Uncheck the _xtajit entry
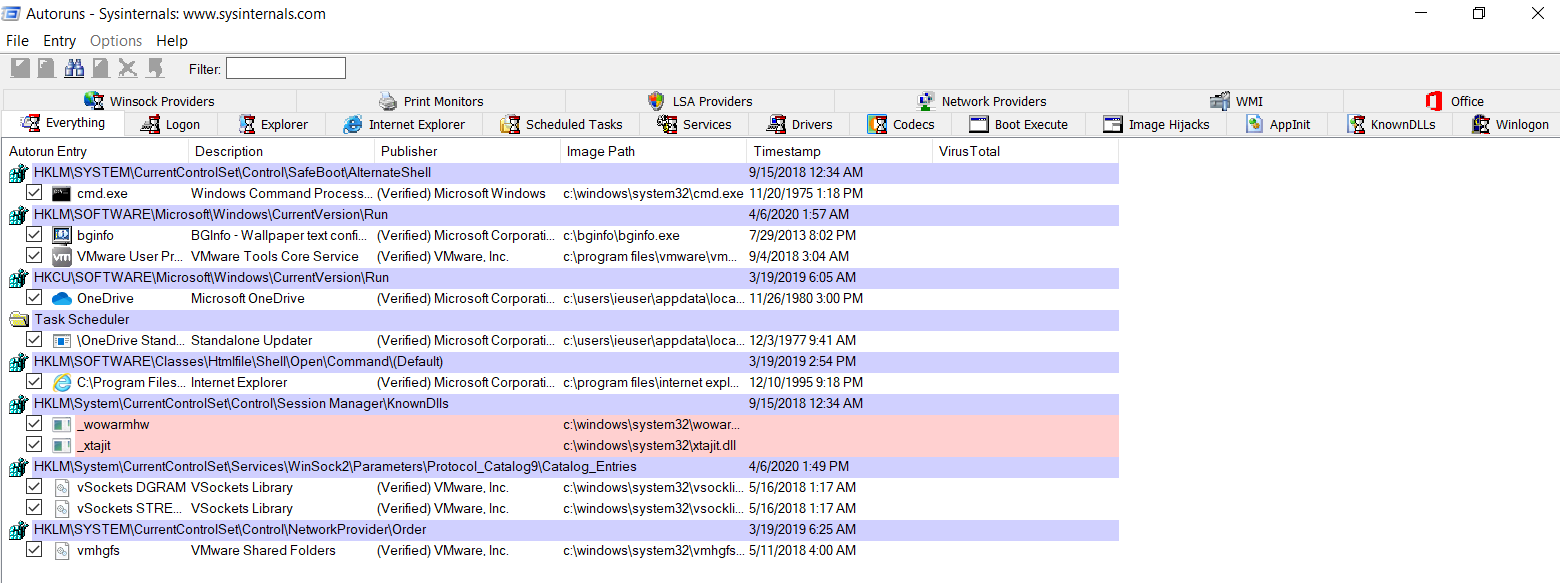1560x583 pixels. 34,444
